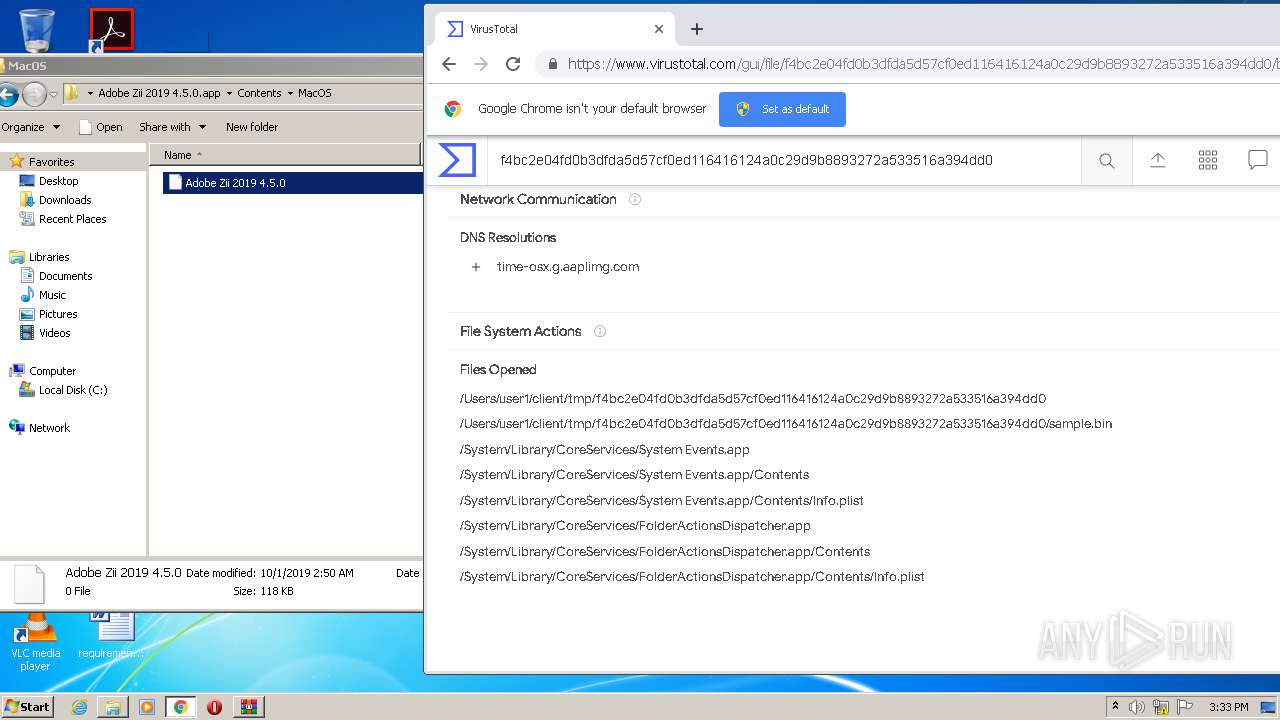Open a new Chrome tab

click(x=697, y=29)
